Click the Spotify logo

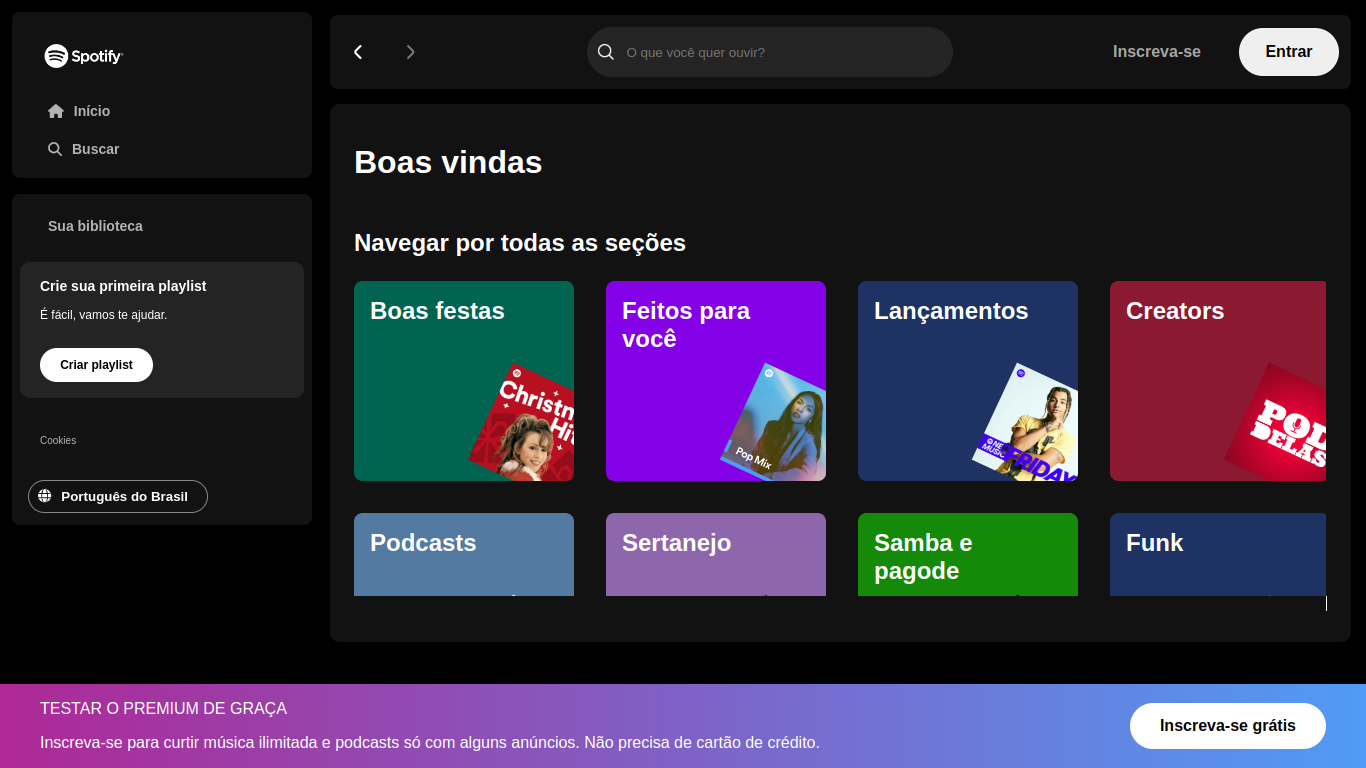pos(83,56)
